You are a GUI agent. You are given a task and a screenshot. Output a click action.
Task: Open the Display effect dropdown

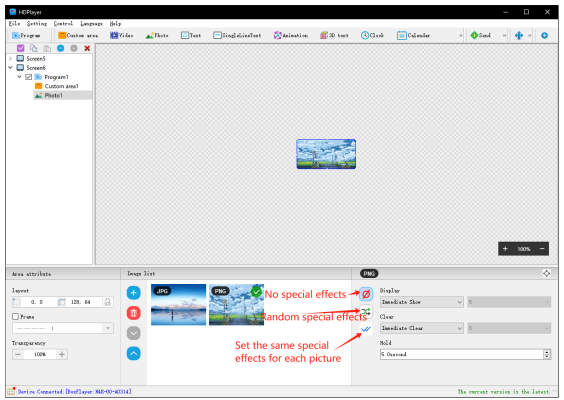coord(422,302)
